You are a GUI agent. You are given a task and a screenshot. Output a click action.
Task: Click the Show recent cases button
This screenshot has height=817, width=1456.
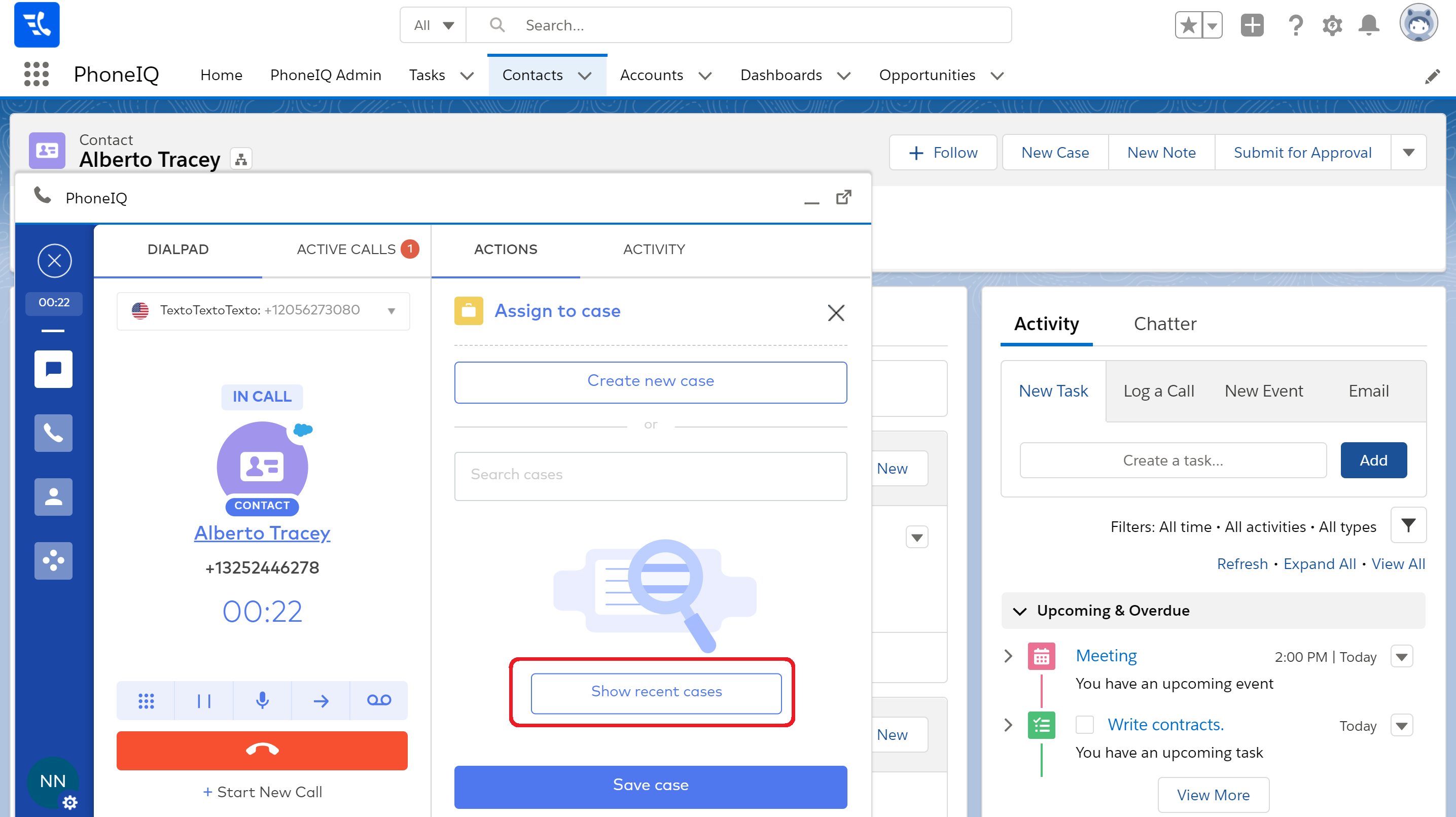[656, 691]
